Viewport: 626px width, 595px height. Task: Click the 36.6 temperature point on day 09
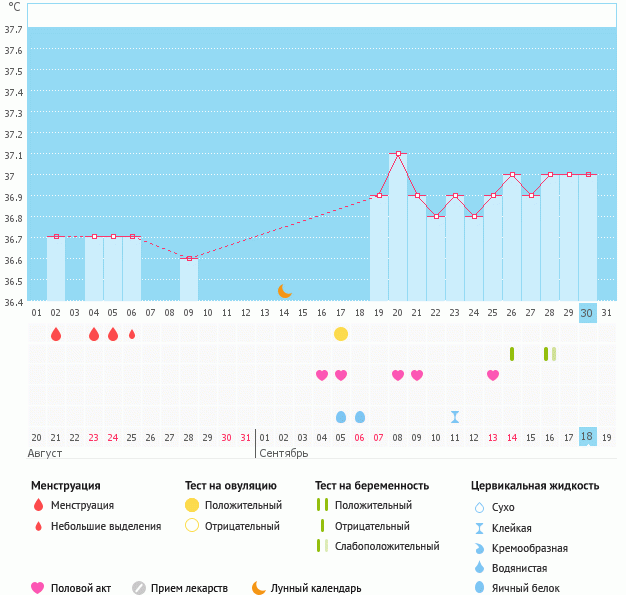(189, 258)
